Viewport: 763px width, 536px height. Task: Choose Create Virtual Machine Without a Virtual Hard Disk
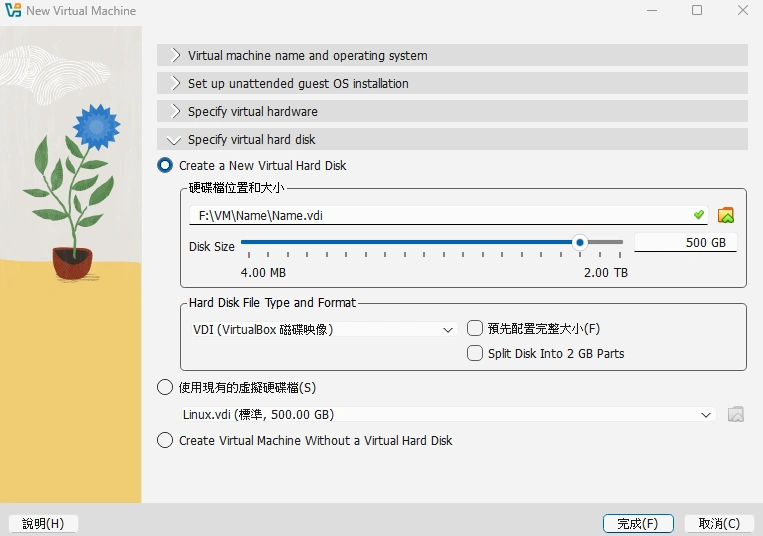pyautogui.click(x=166, y=440)
